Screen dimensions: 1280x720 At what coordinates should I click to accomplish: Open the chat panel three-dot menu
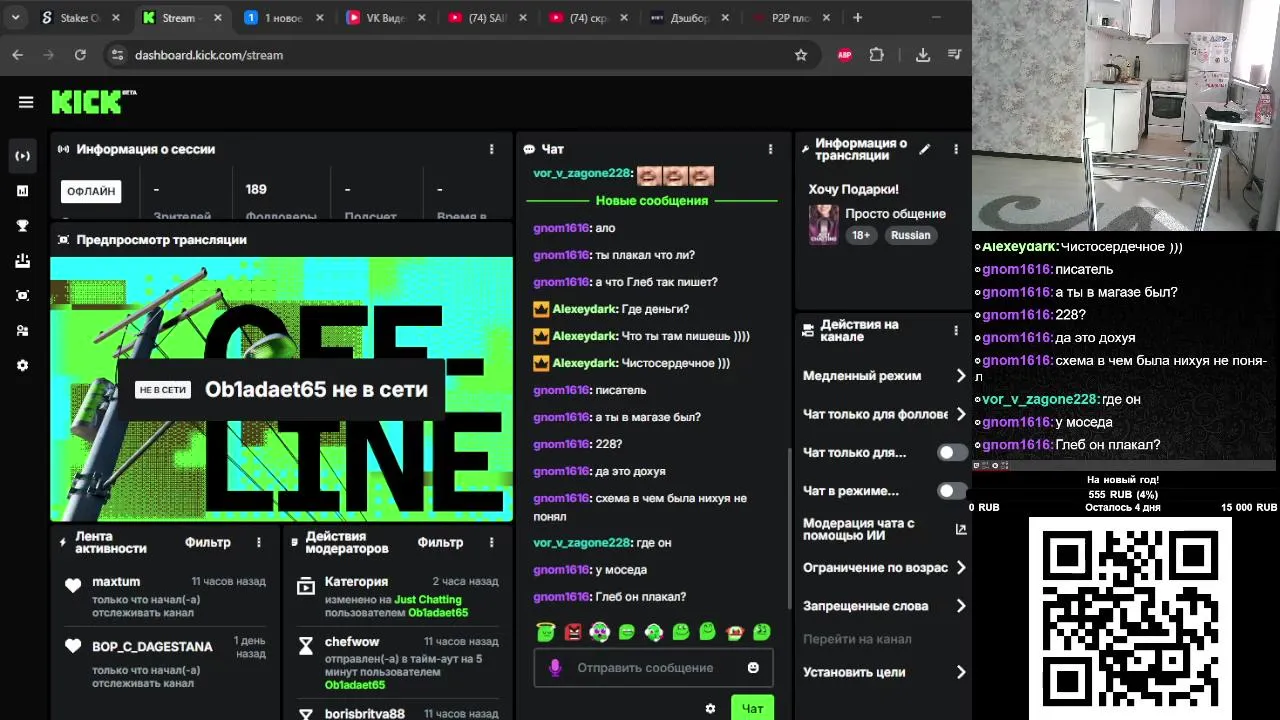point(770,149)
